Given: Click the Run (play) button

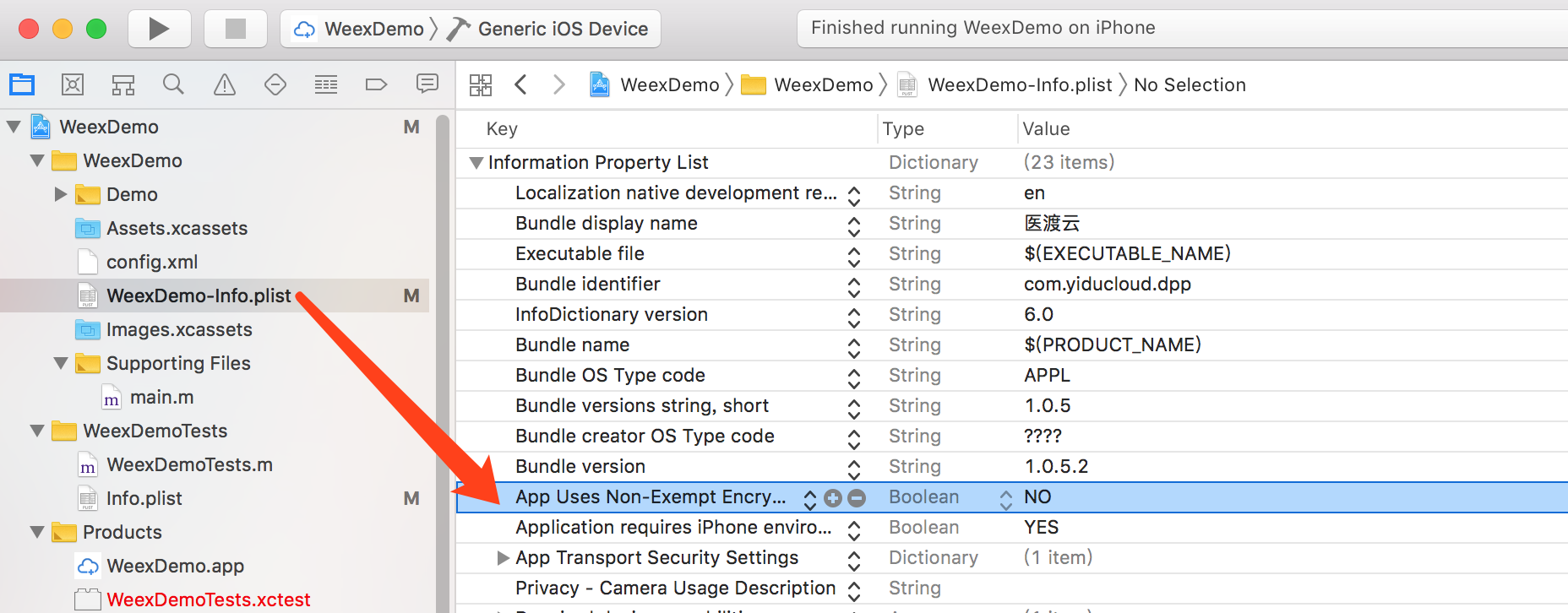Looking at the screenshot, I should (x=159, y=30).
